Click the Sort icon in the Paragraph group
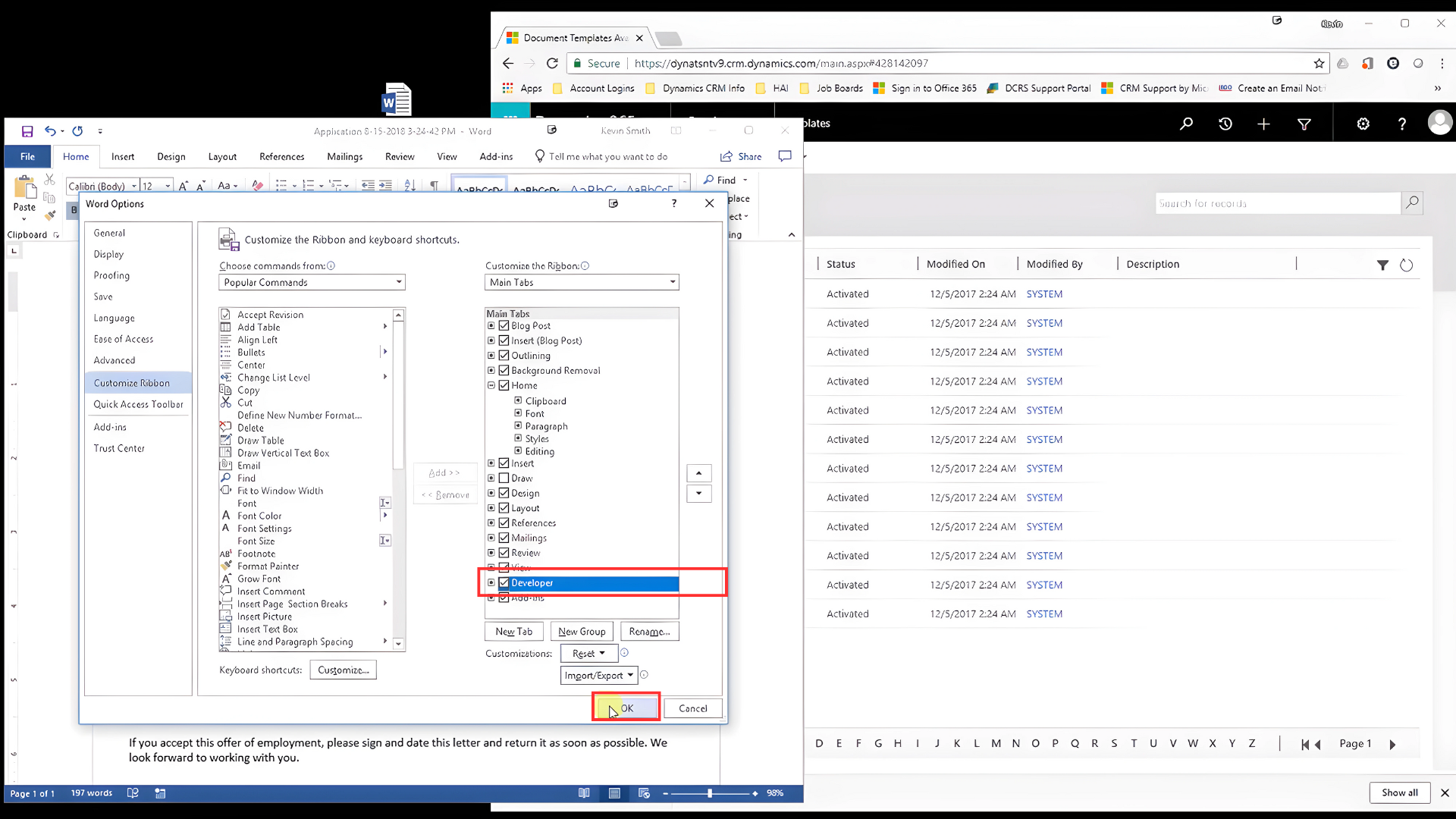This screenshot has height=819, width=1456. (409, 185)
